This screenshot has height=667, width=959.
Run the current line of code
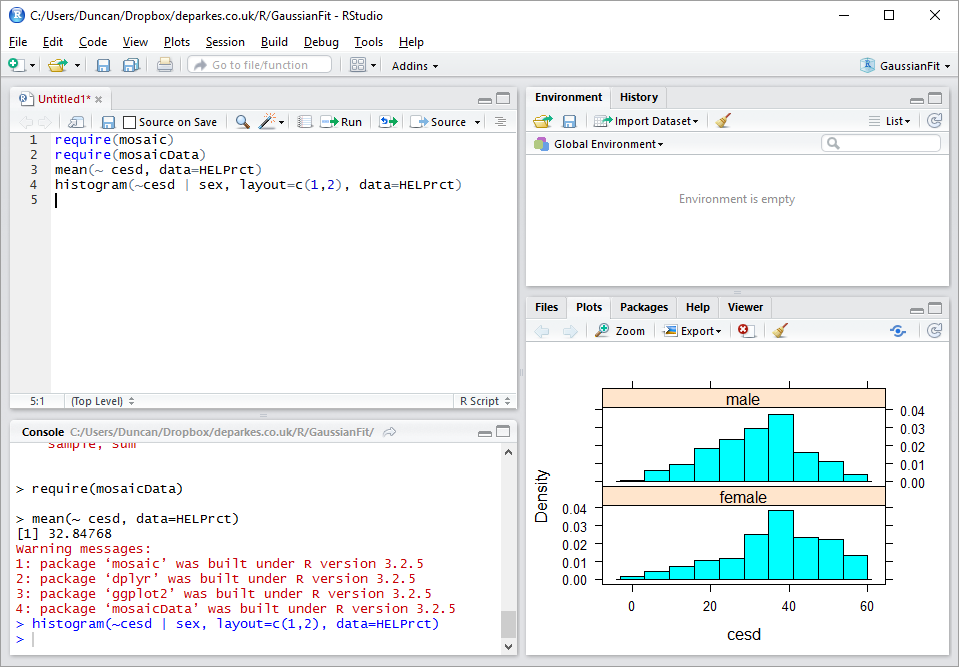click(x=341, y=121)
